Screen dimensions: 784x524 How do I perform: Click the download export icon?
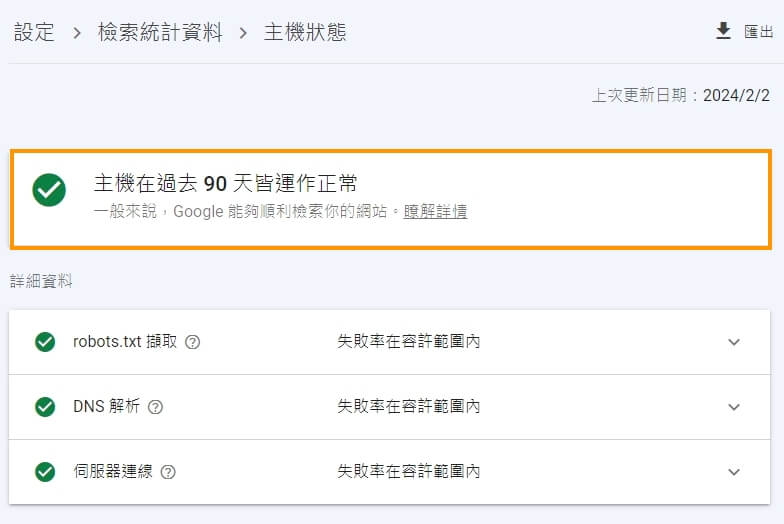(x=723, y=31)
